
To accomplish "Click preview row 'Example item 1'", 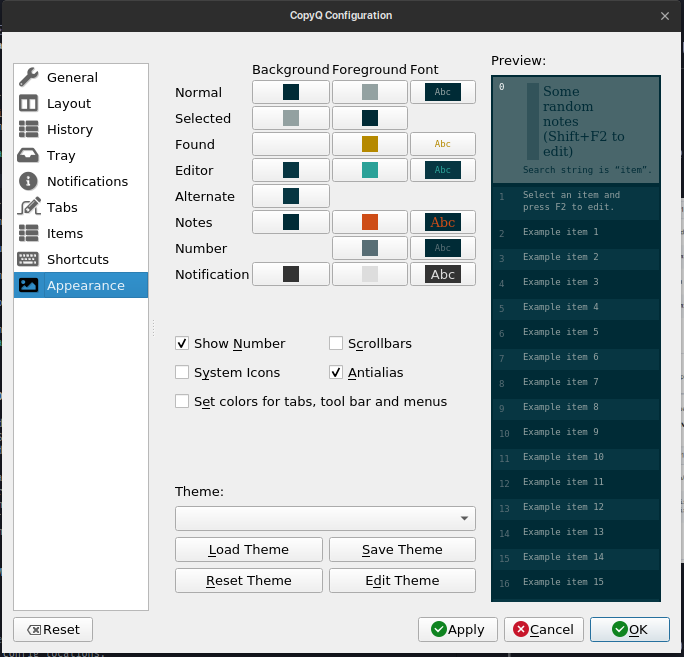I will (x=576, y=232).
